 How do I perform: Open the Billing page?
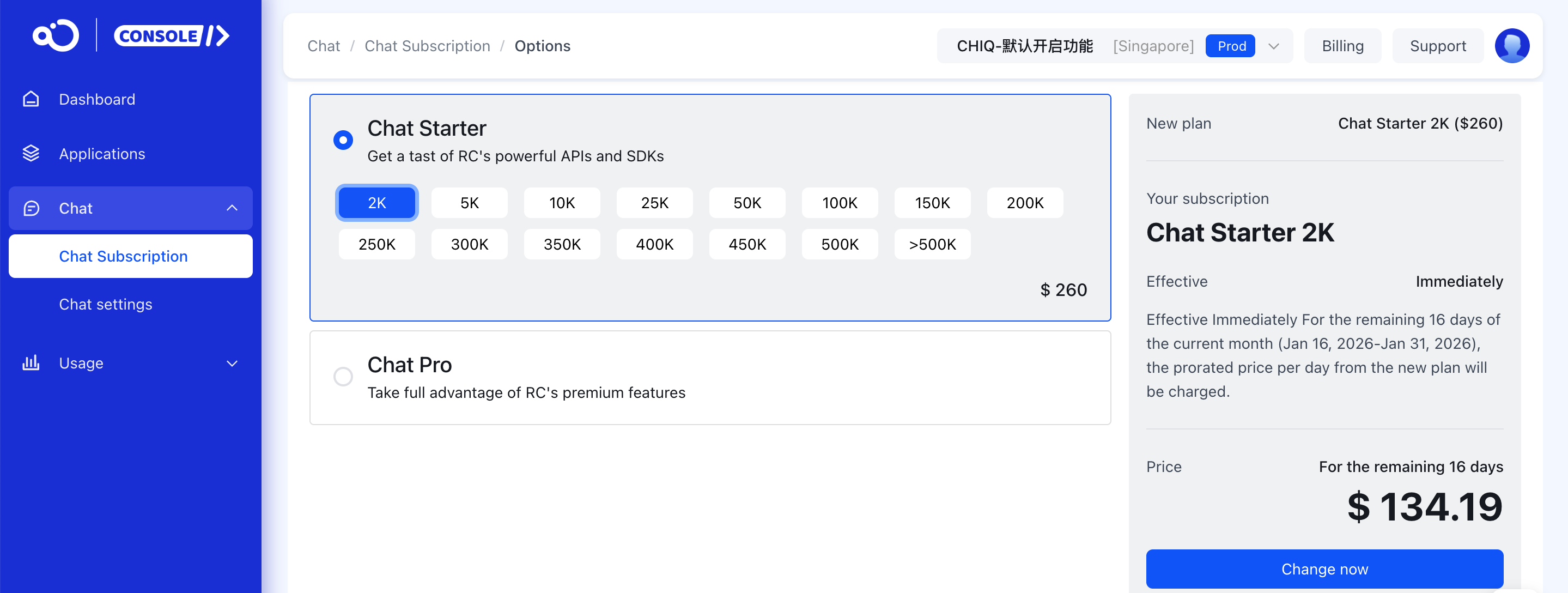(x=1342, y=46)
